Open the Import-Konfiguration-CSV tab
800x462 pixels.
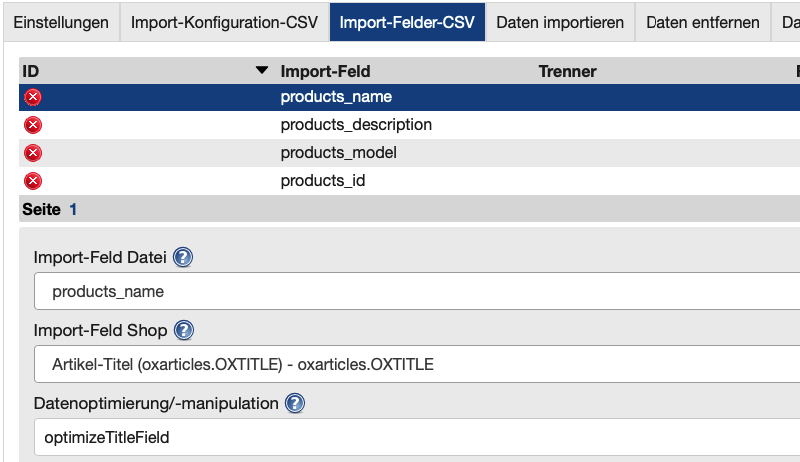click(224, 22)
